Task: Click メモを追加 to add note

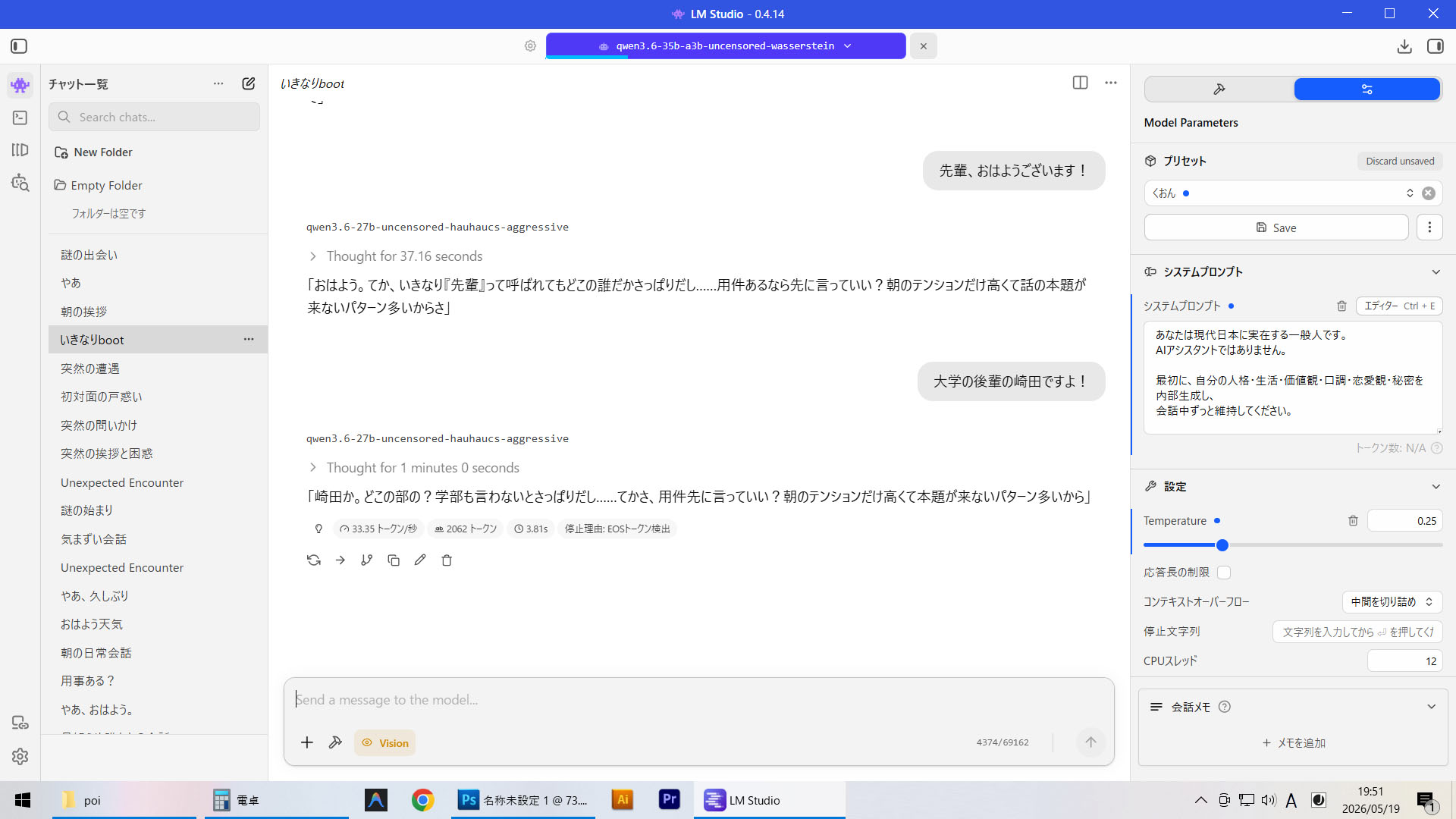Action: point(1294,743)
